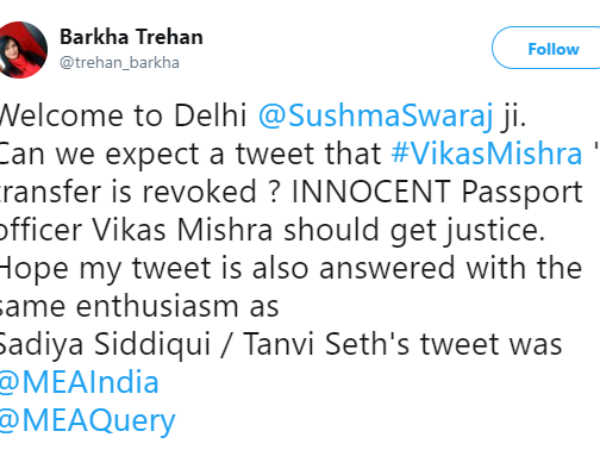Click 'with the' at end of Hope line
Viewport: 600px width, 450px height.
(x=524, y=267)
